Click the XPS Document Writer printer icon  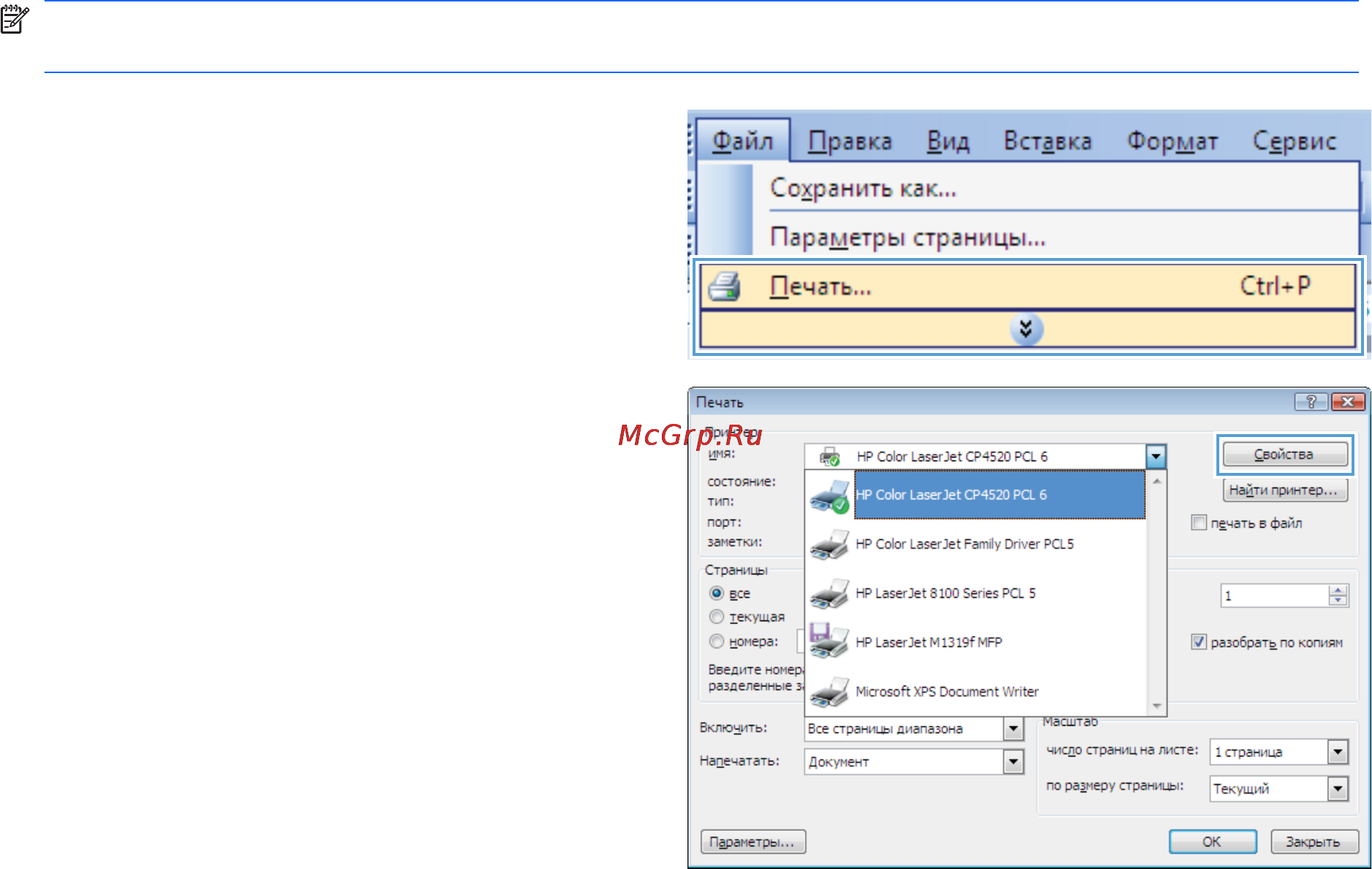pos(830,692)
